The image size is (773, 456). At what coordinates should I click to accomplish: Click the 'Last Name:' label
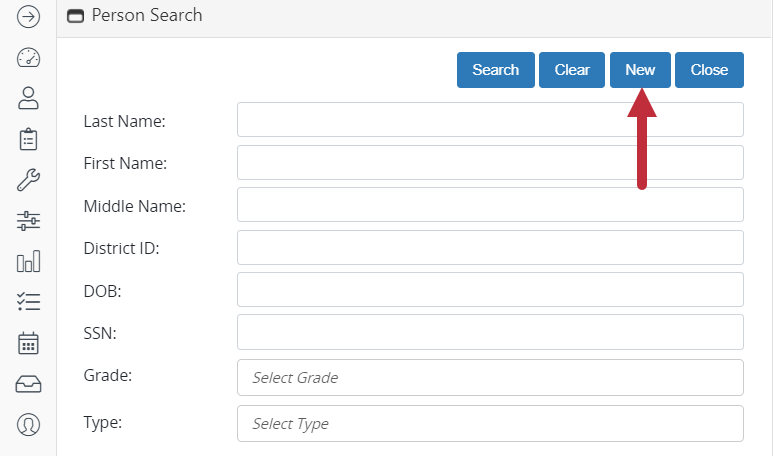125,121
